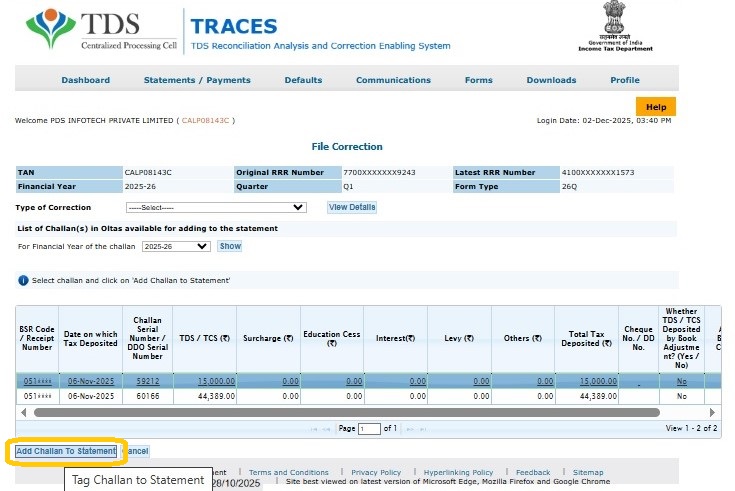Screen dimensions: 735x491
Task: Select challan row with serial number 60166
Action: 147,397
